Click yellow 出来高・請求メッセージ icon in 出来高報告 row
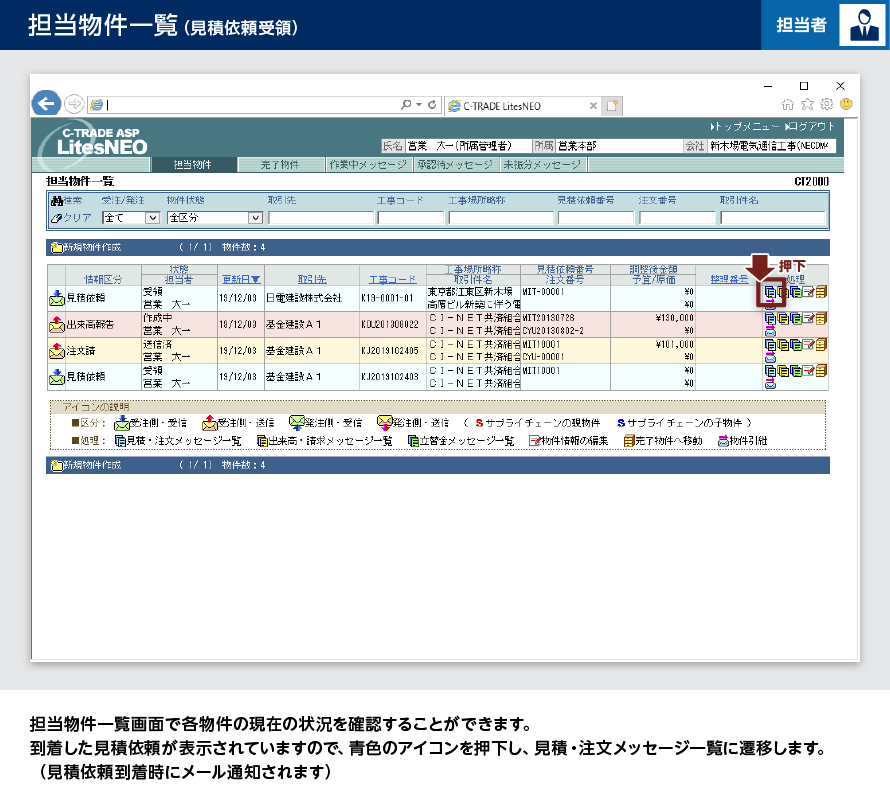The height and width of the screenshot is (810, 890). (x=783, y=318)
